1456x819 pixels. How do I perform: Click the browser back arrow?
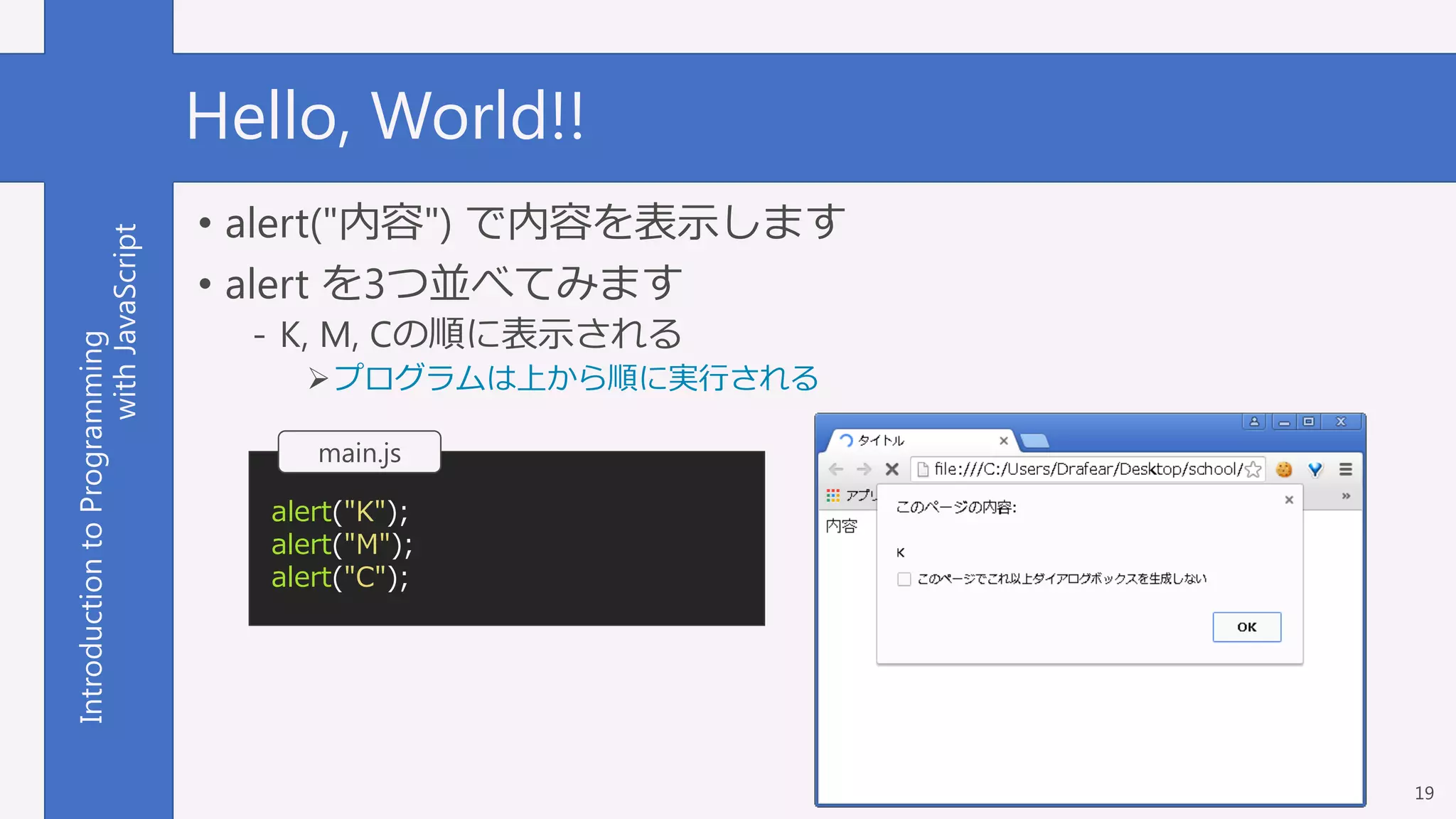click(836, 469)
